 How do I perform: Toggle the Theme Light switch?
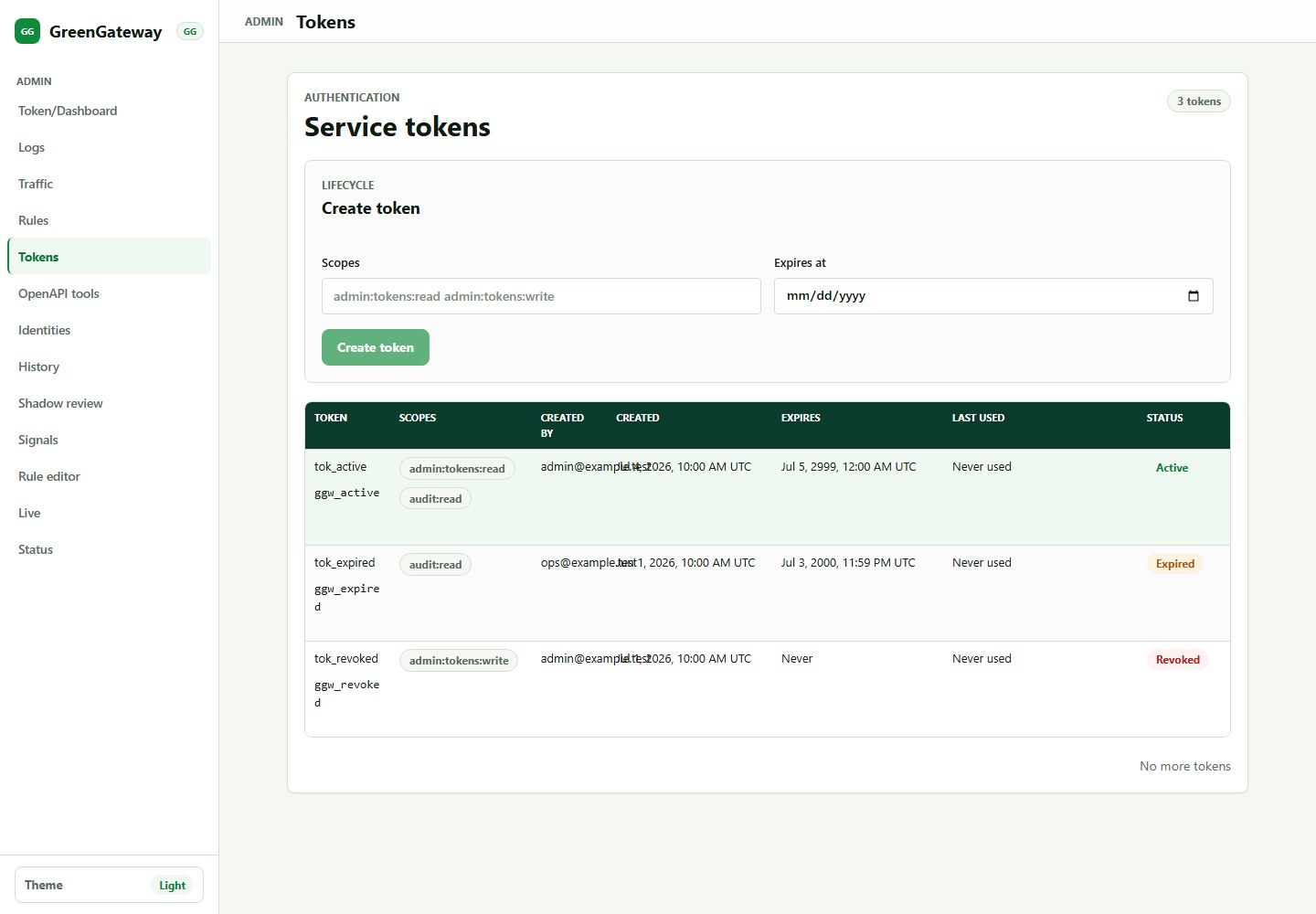tap(109, 885)
